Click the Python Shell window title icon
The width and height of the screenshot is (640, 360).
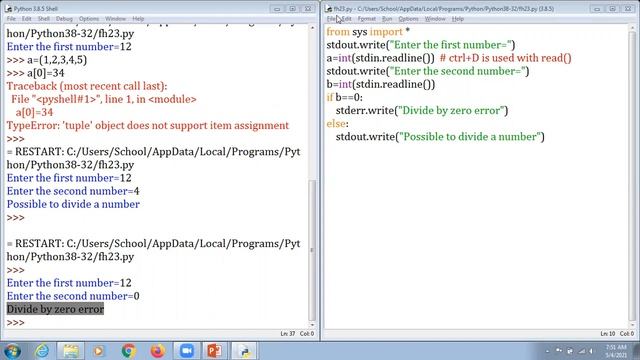8,9
